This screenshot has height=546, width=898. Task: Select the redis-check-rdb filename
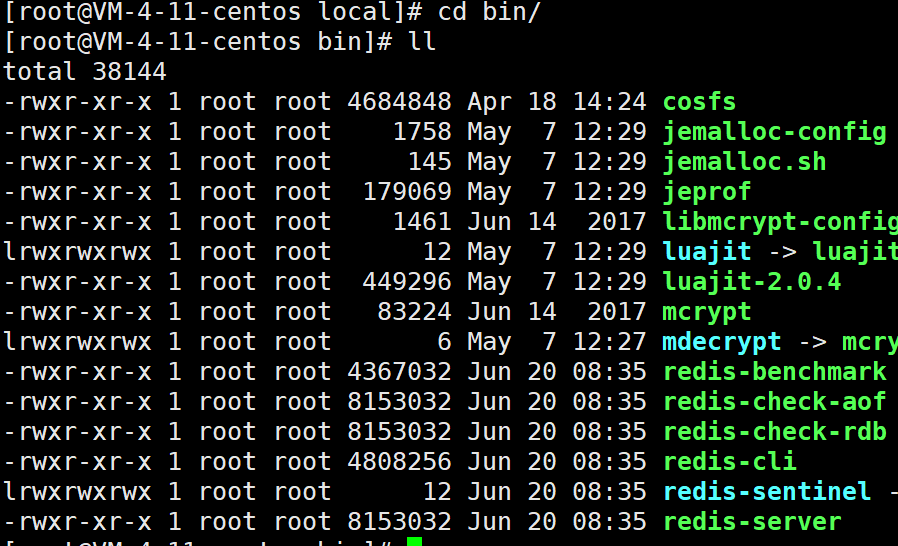tap(774, 431)
